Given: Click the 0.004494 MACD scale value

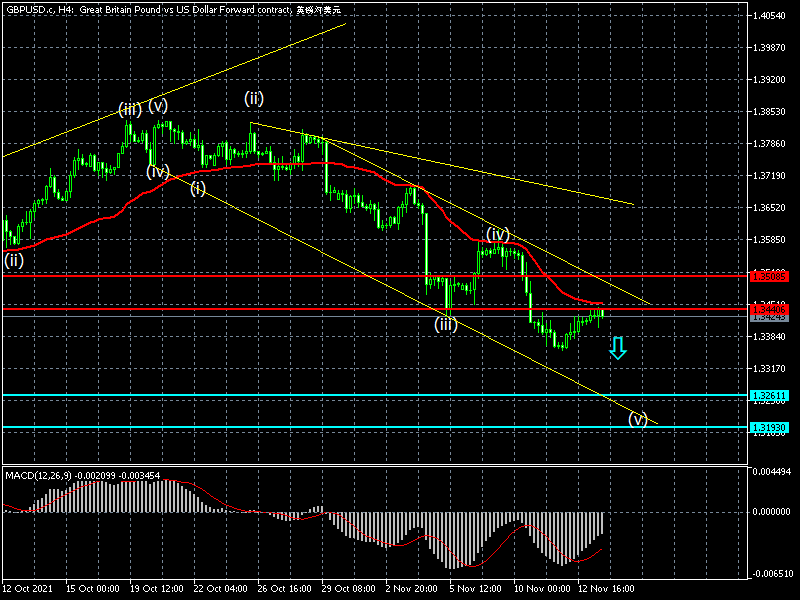Looking at the screenshot, I should click(774, 471).
